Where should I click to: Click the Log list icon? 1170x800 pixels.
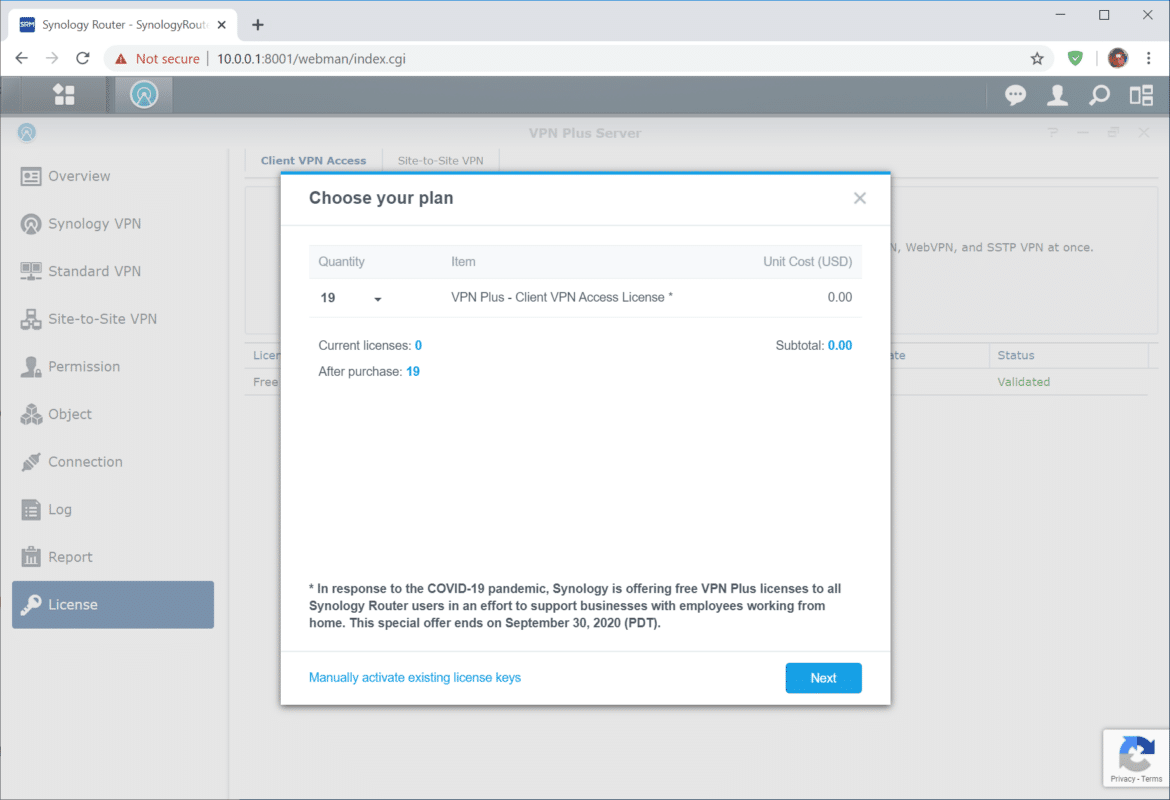coord(31,510)
